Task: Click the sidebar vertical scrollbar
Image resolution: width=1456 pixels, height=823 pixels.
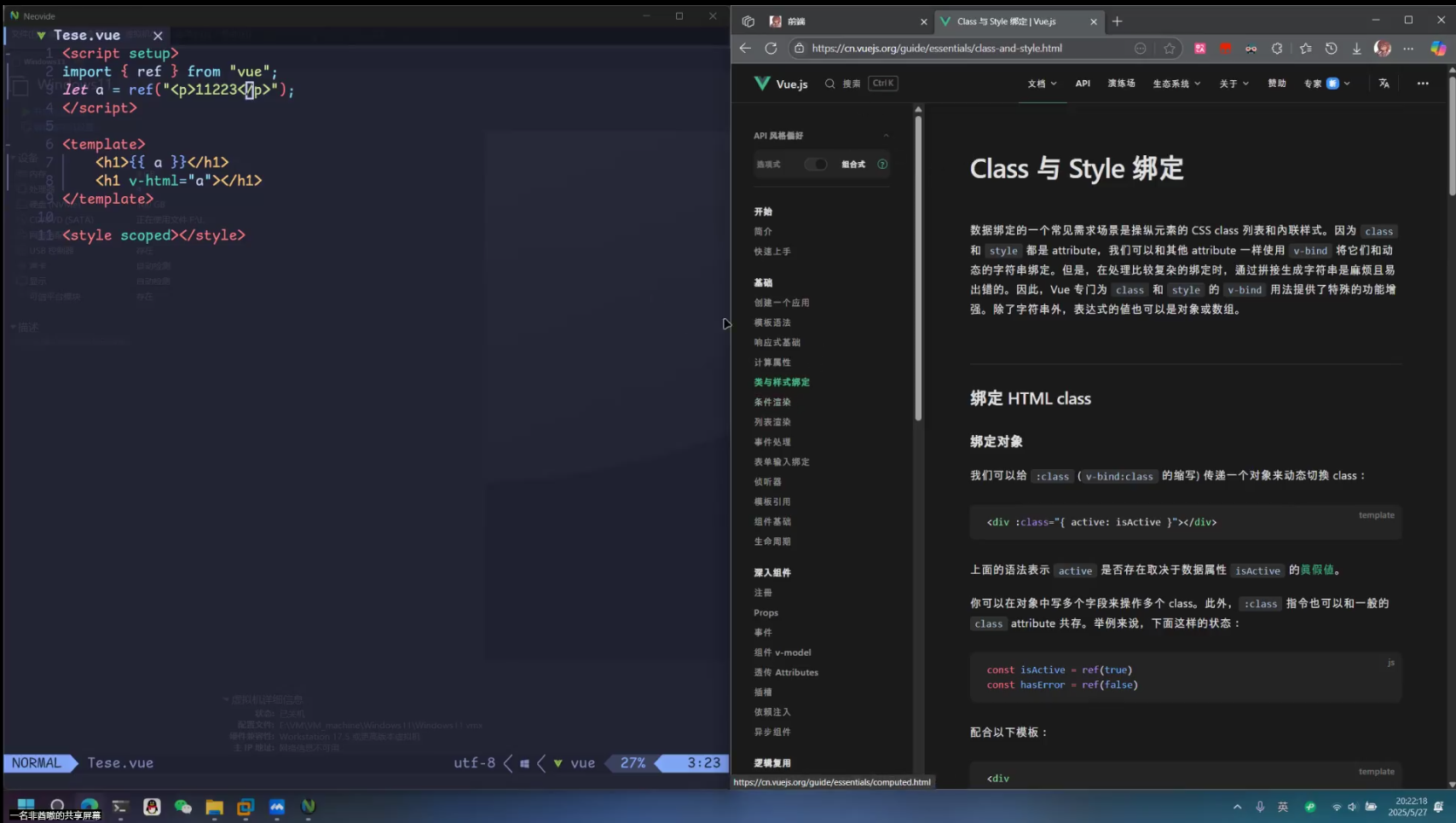Action: [x=918, y=267]
